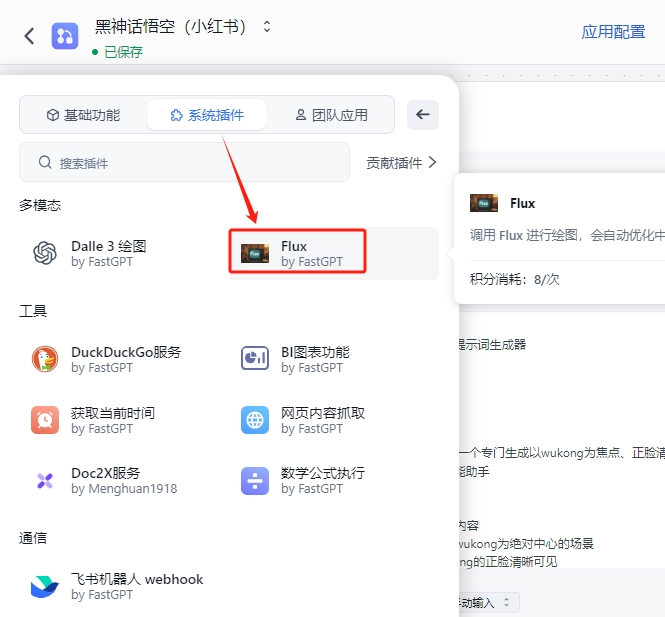Image resolution: width=665 pixels, height=617 pixels.
Task: Select 数学公式执行 plugin name
Action: tap(323, 473)
